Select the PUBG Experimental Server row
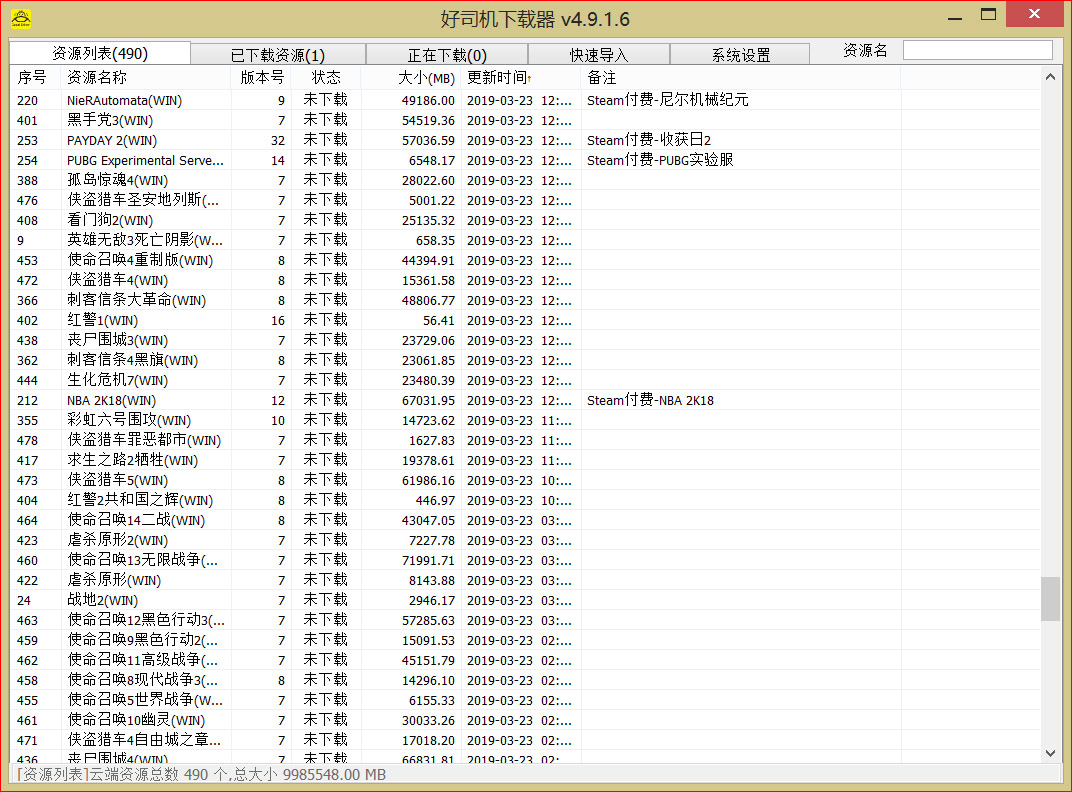Viewport: 1072px width, 792px height. 525,160
